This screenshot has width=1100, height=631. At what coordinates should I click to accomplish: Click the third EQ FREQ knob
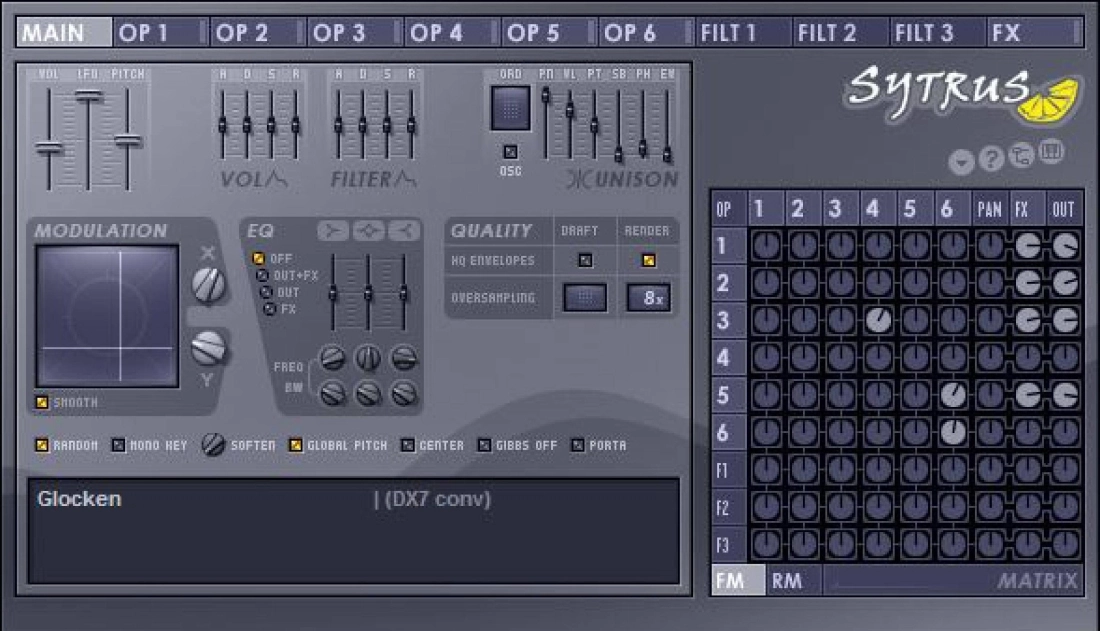tap(404, 359)
